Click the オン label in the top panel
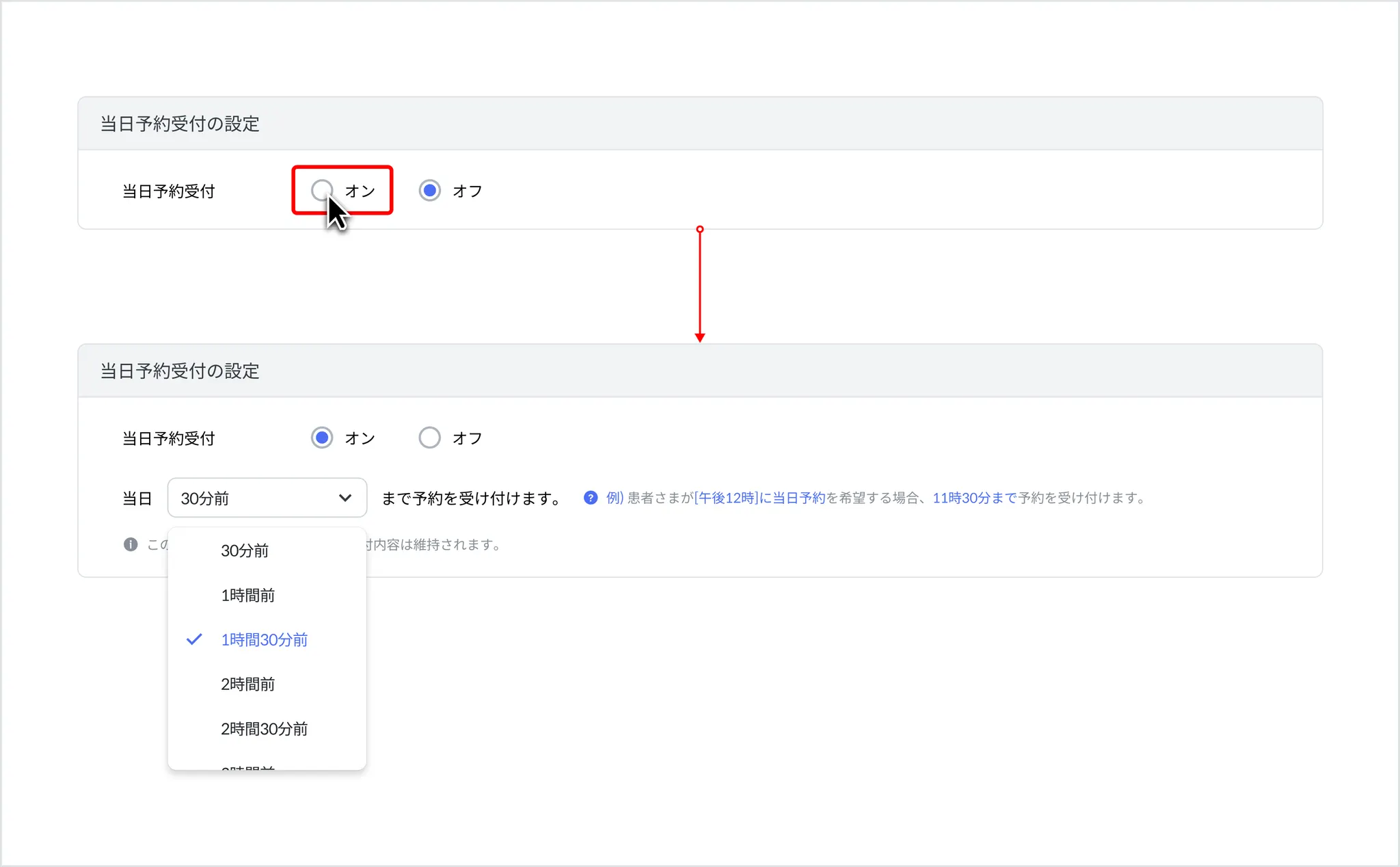The image size is (1400, 867). 360,191
